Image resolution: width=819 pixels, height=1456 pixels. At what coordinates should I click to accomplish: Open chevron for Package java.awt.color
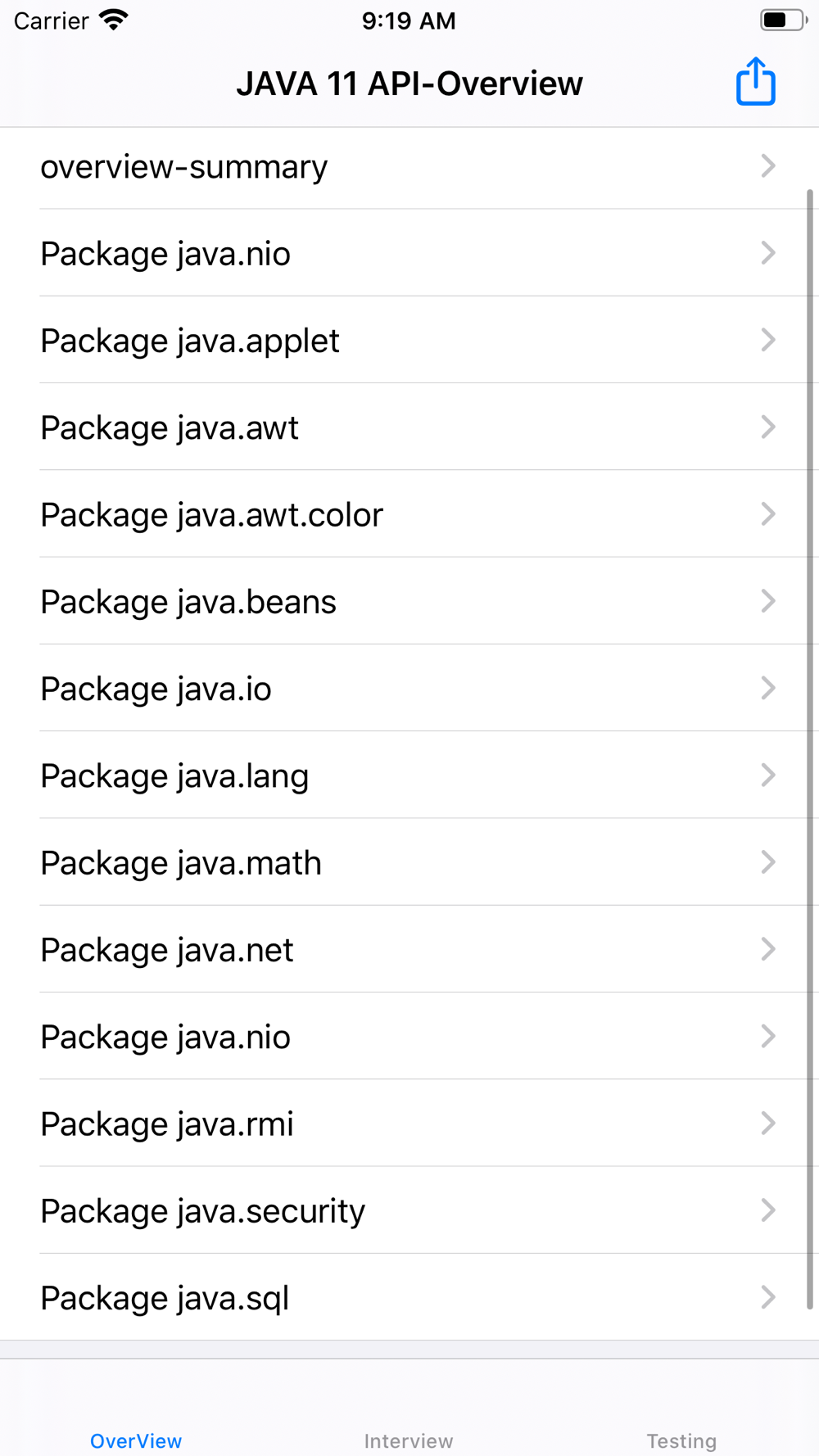[x=767, y=513]
